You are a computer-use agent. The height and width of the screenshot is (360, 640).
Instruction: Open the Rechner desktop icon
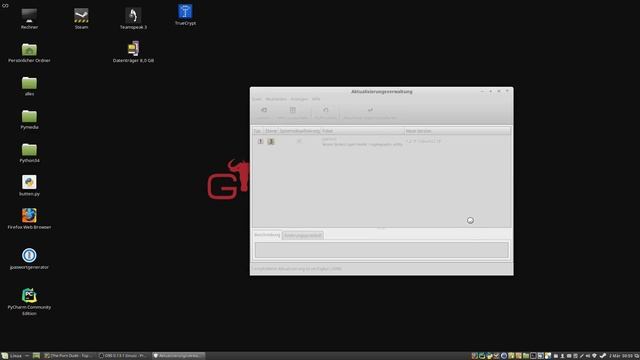(29, 19)
